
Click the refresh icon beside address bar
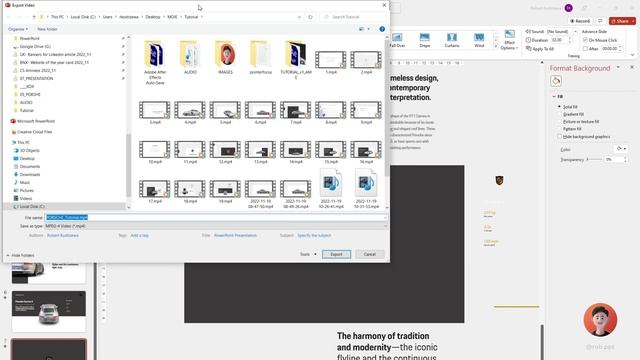tap(310, 17)
